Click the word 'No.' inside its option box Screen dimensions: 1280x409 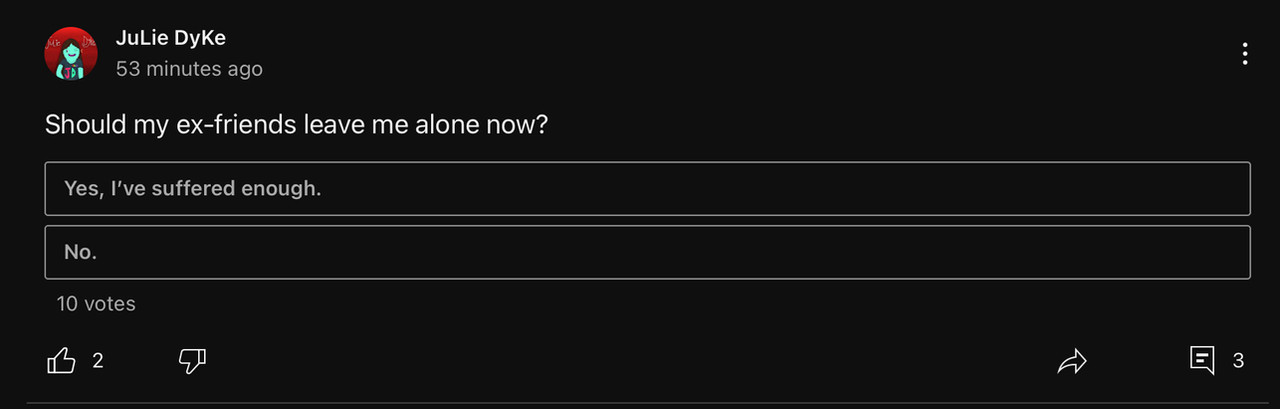[x=80, y=252]
